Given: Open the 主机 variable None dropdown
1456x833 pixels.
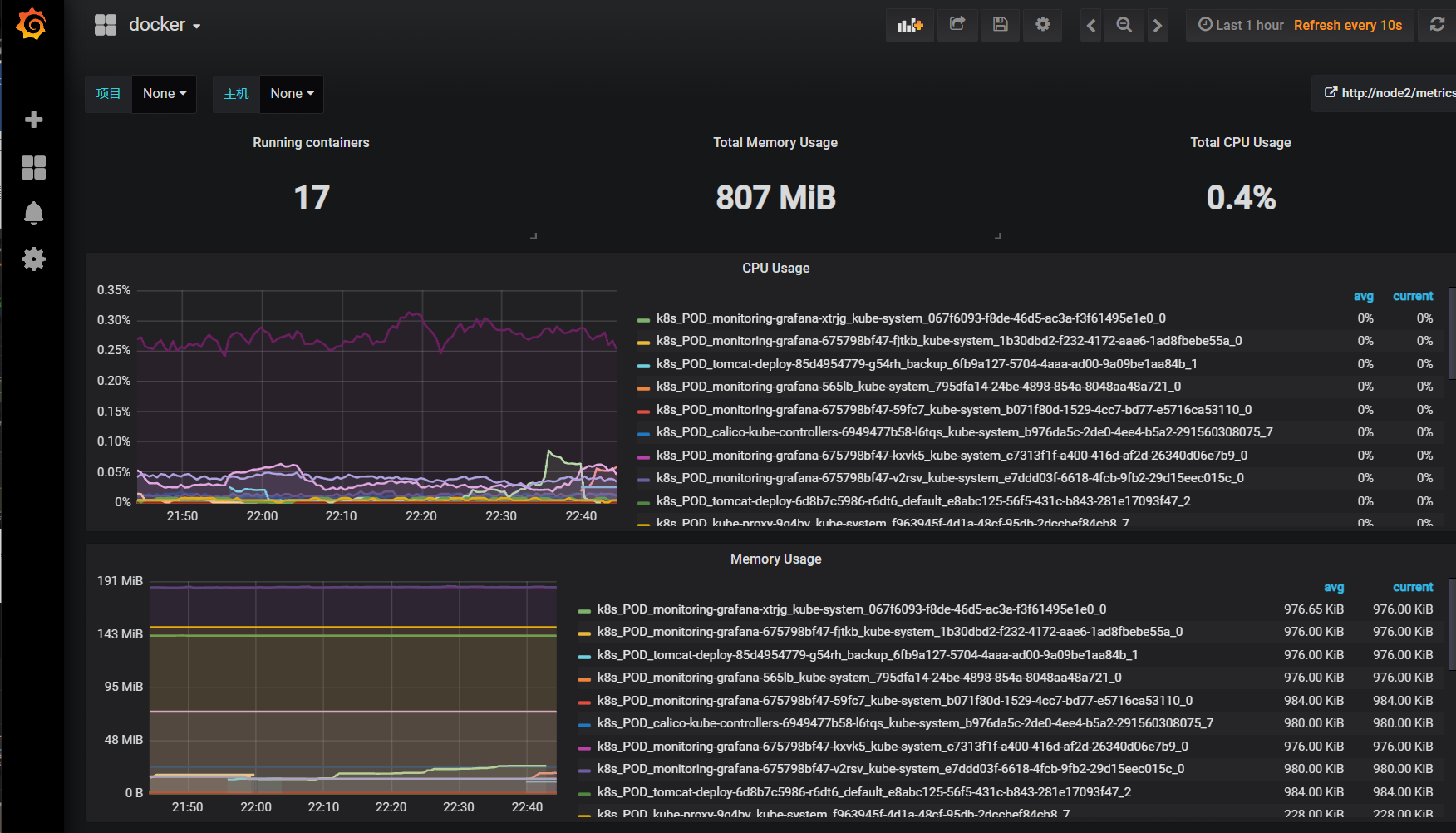Looking at the screenshot, I should point(292,94).
